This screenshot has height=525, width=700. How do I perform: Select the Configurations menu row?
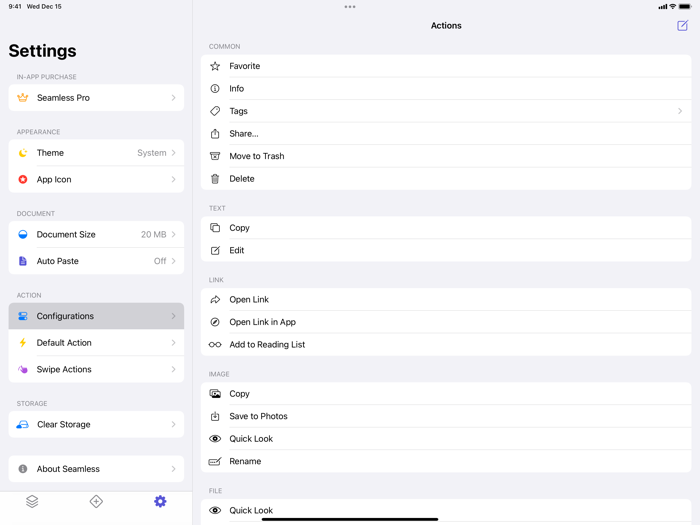point(96,316)
